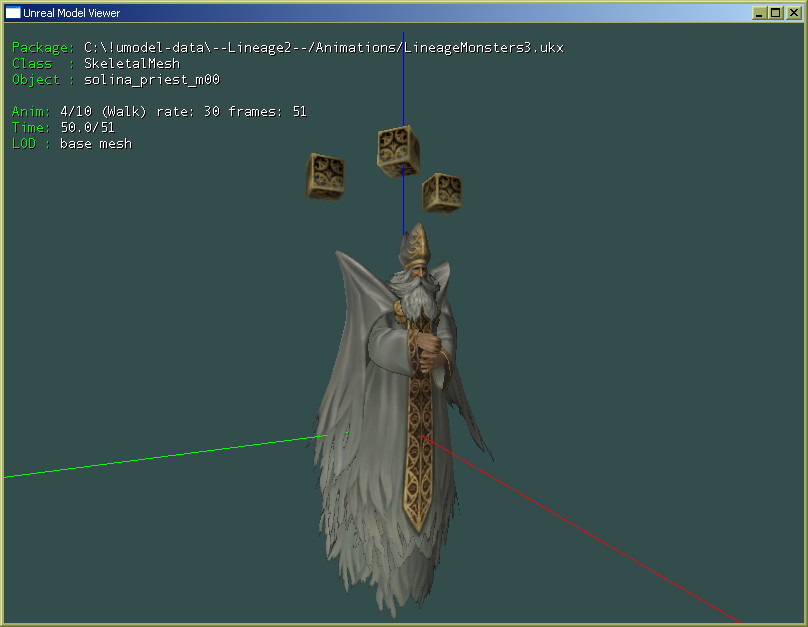The height and width of the screenshot is (627, 808).
Task: Click the window icon in title bar
Action: [13, 13]
